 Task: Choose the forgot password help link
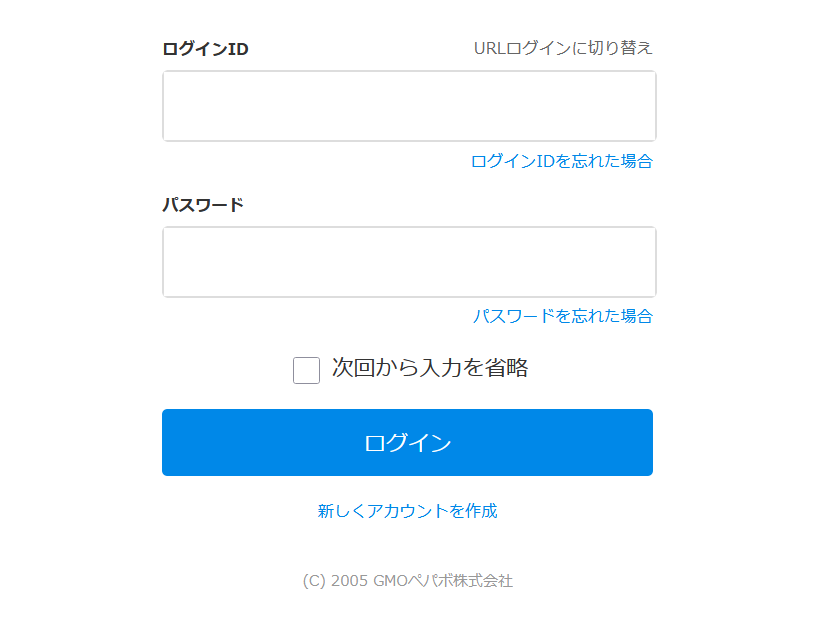[562, 316]
